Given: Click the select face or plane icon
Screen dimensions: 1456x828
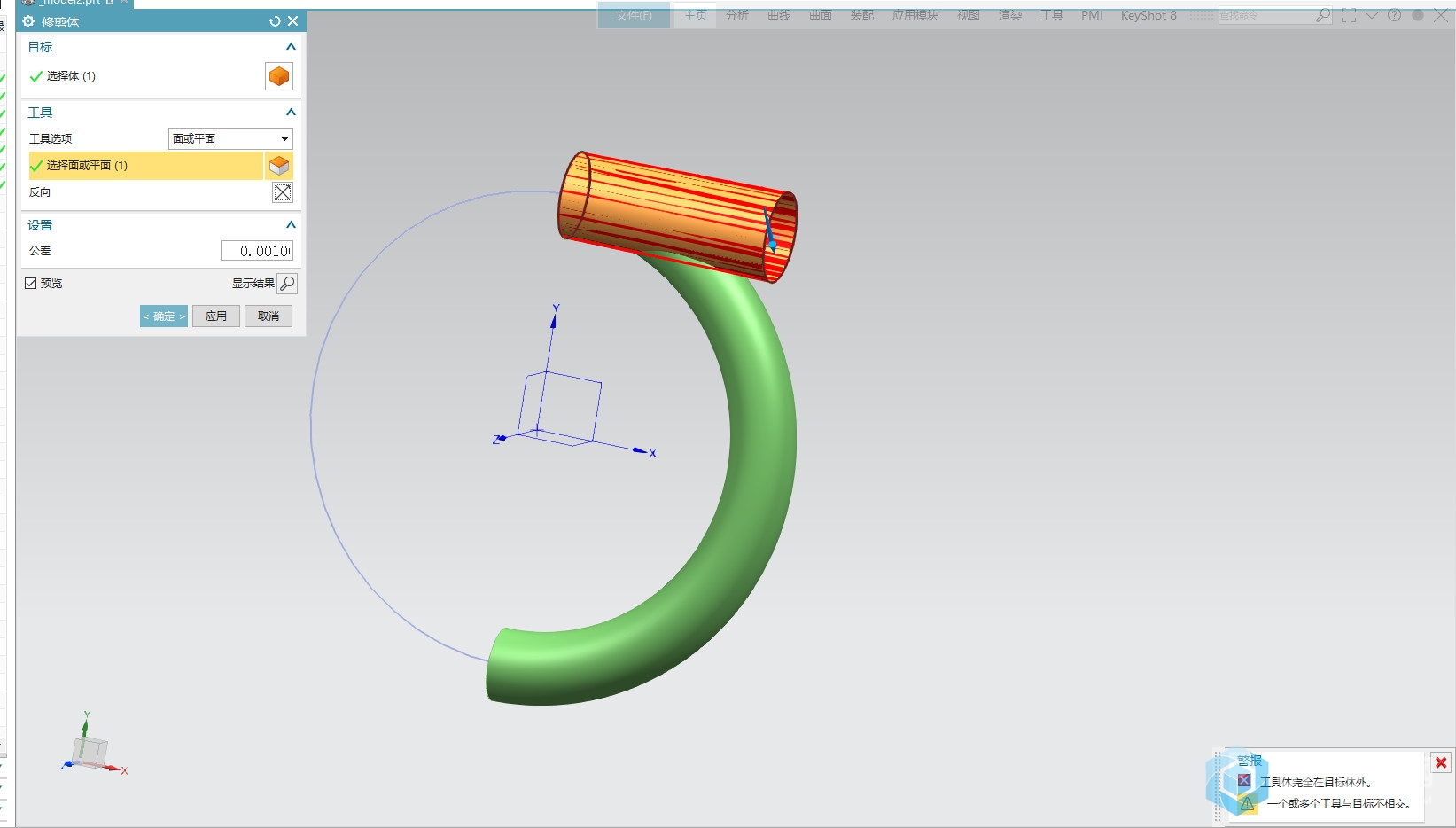Looking at the screenshot, I should (279, 166).
